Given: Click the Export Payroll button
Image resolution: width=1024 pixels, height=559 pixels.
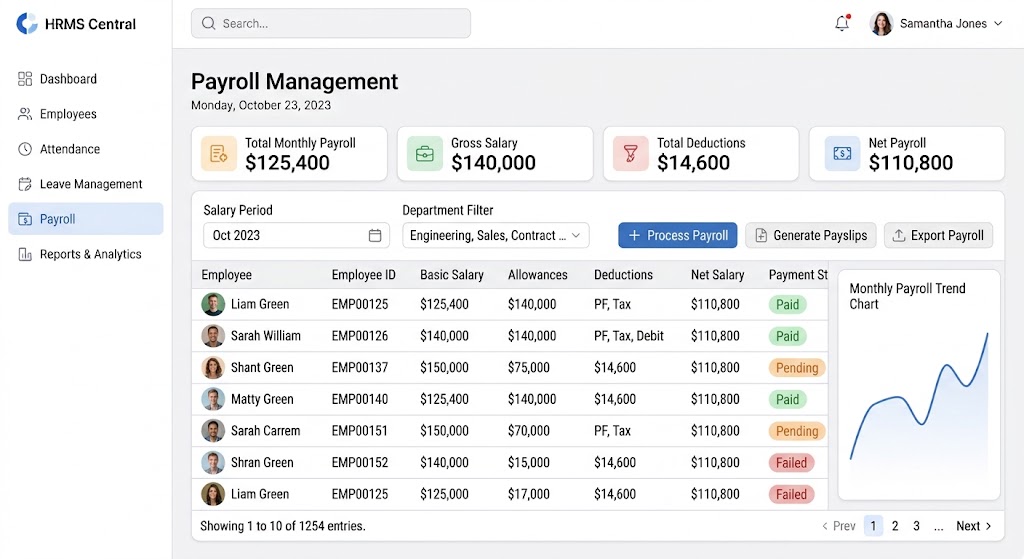Looking at the screenshot, I should pos(938,235).
